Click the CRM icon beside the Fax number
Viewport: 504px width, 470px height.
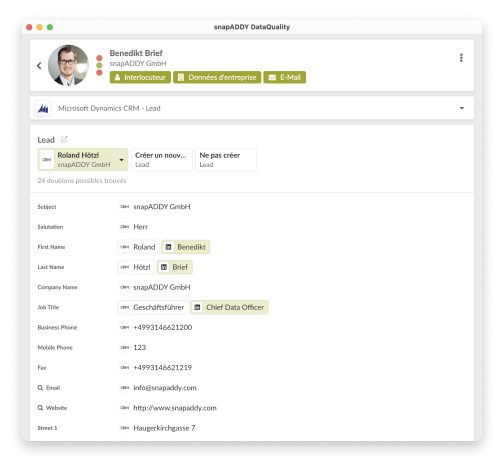(125, 368)
